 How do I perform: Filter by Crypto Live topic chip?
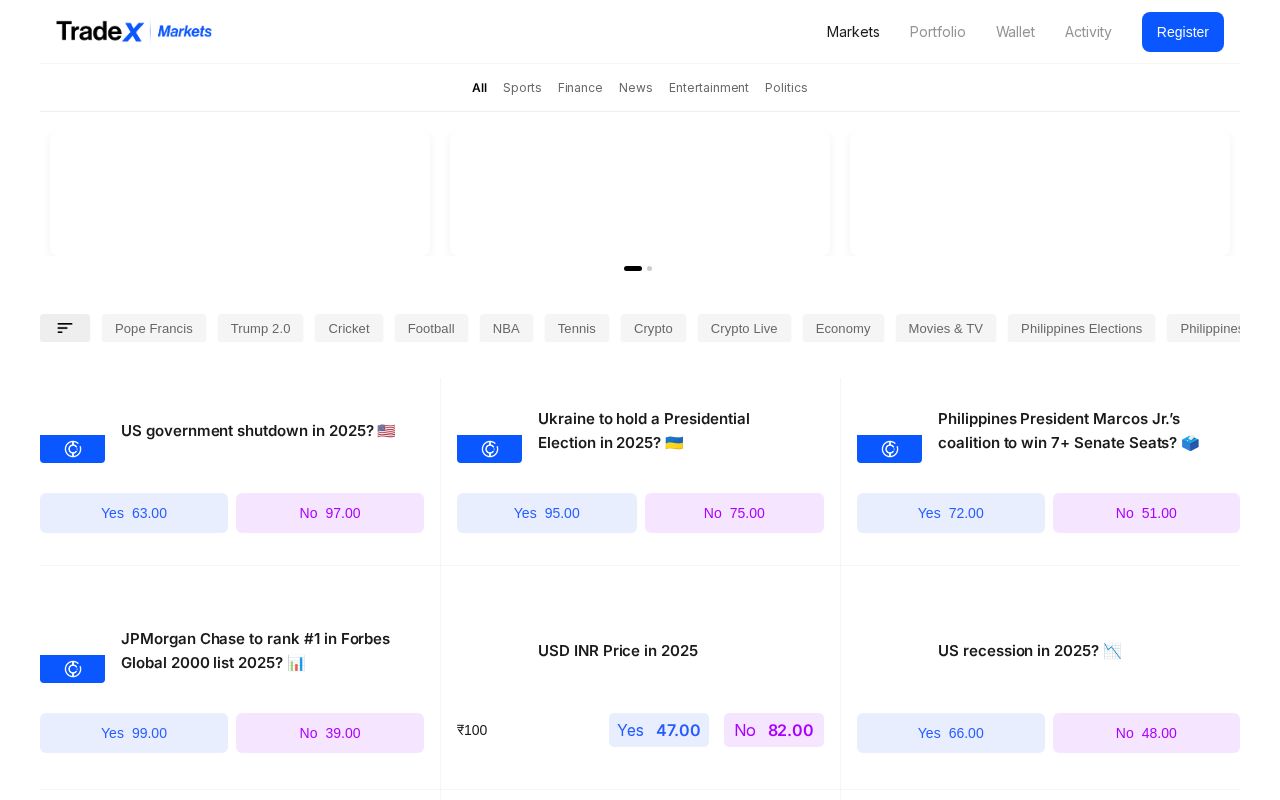pos(744,328)
